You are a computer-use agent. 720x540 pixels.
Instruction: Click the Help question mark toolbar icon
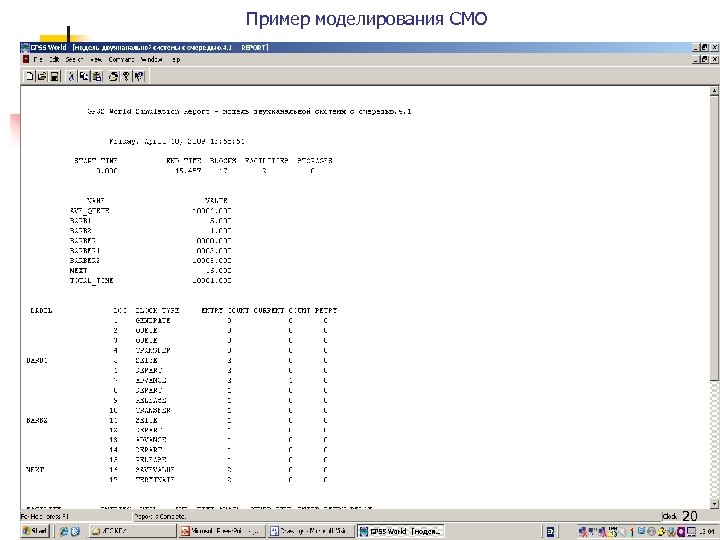tap(126, 76)
